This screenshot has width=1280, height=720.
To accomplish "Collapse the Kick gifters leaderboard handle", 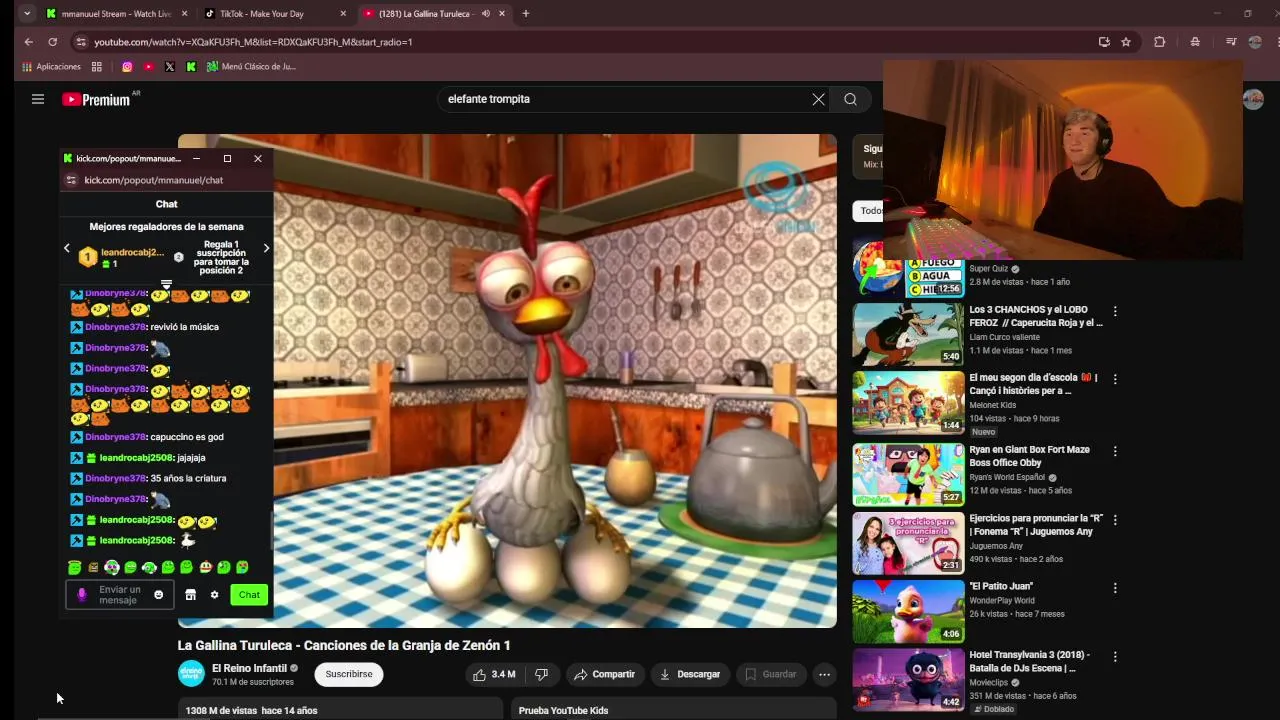I will pos(166,285).
